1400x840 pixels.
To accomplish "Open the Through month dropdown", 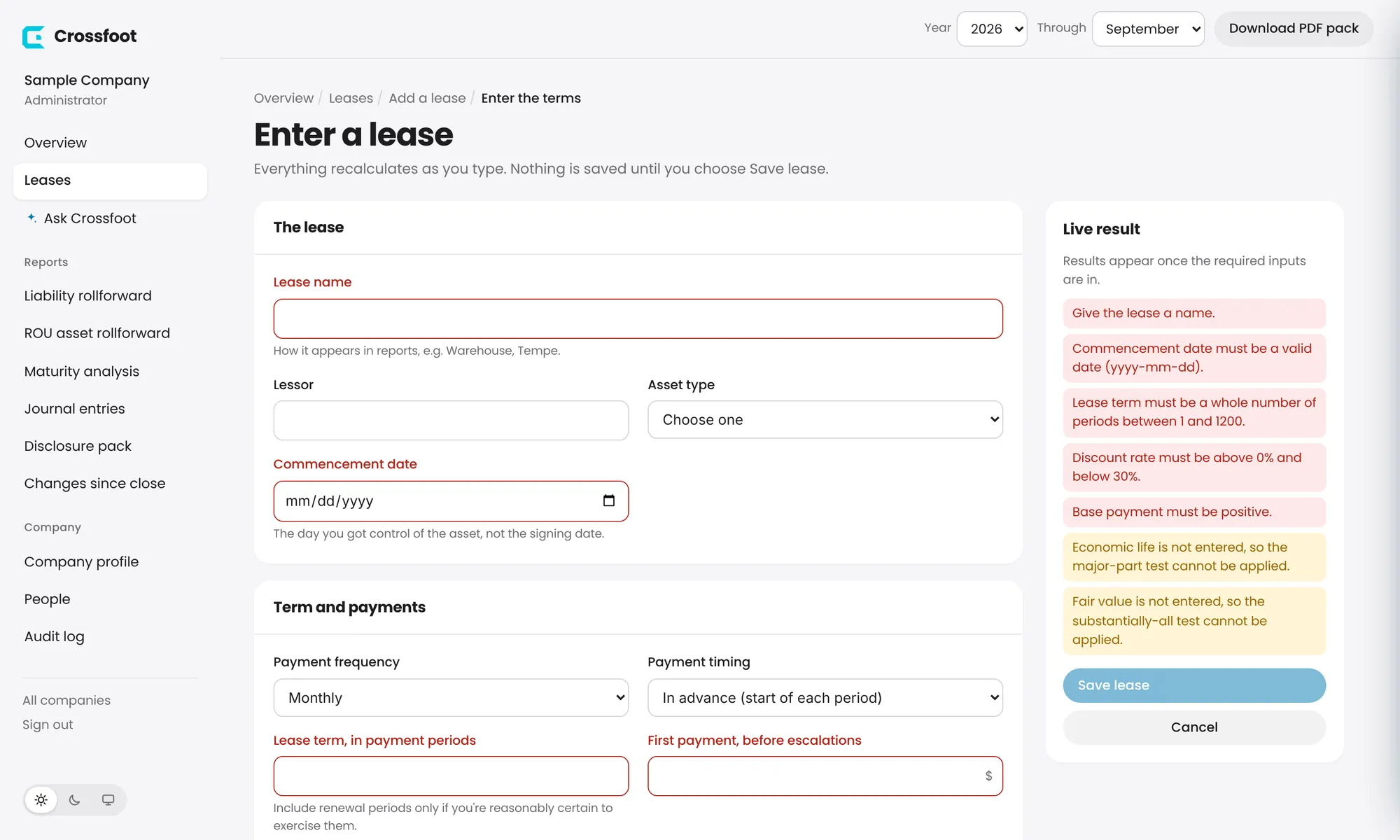I will point(1148,29).
